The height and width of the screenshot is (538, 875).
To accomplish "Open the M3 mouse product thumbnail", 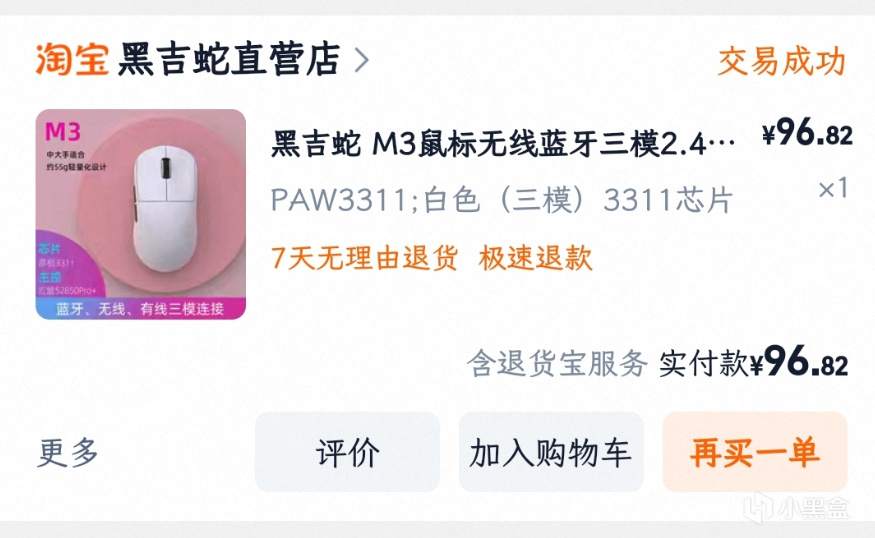I will coord(141,214).
